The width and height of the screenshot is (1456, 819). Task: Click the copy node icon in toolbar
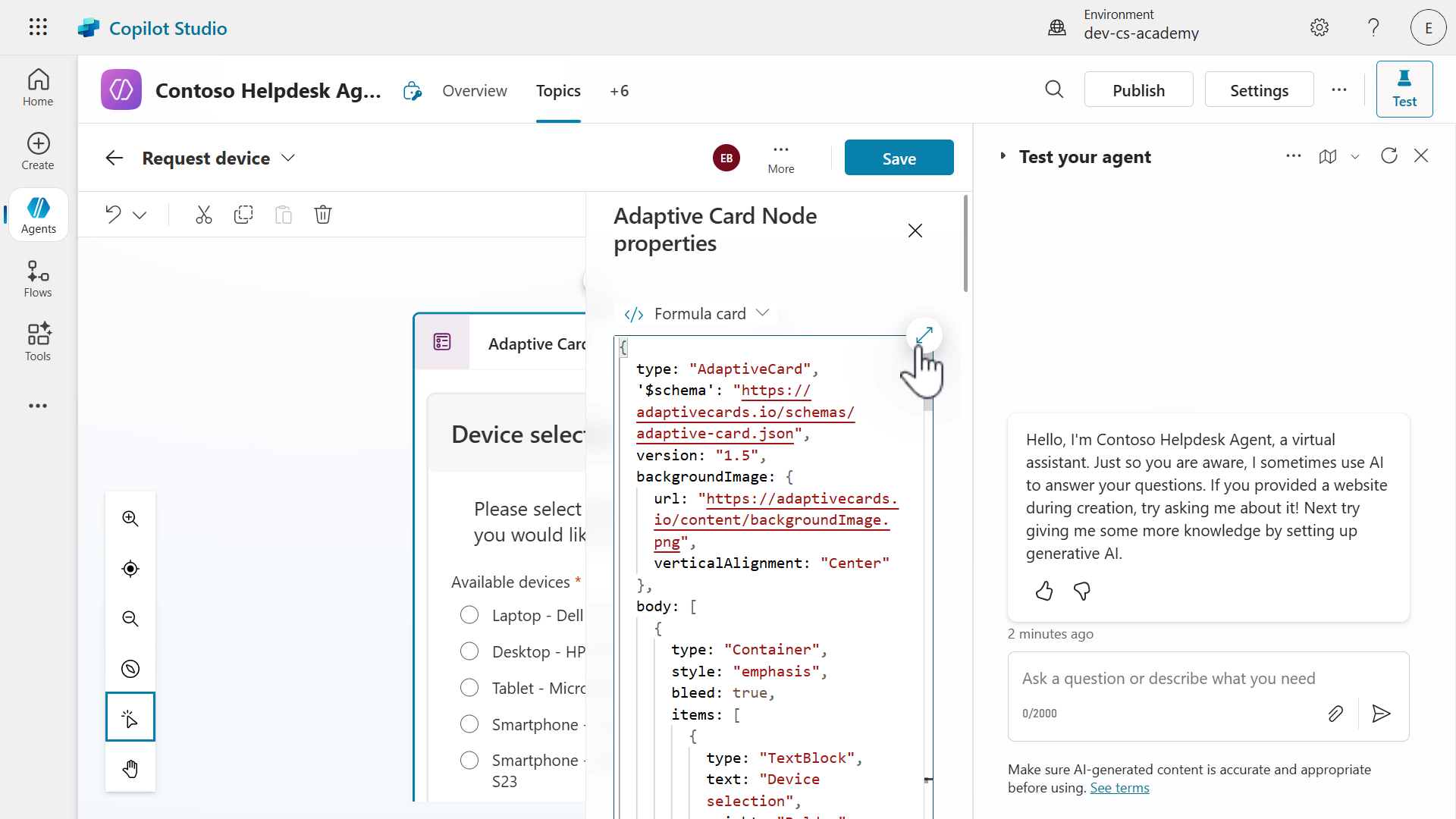243,215
